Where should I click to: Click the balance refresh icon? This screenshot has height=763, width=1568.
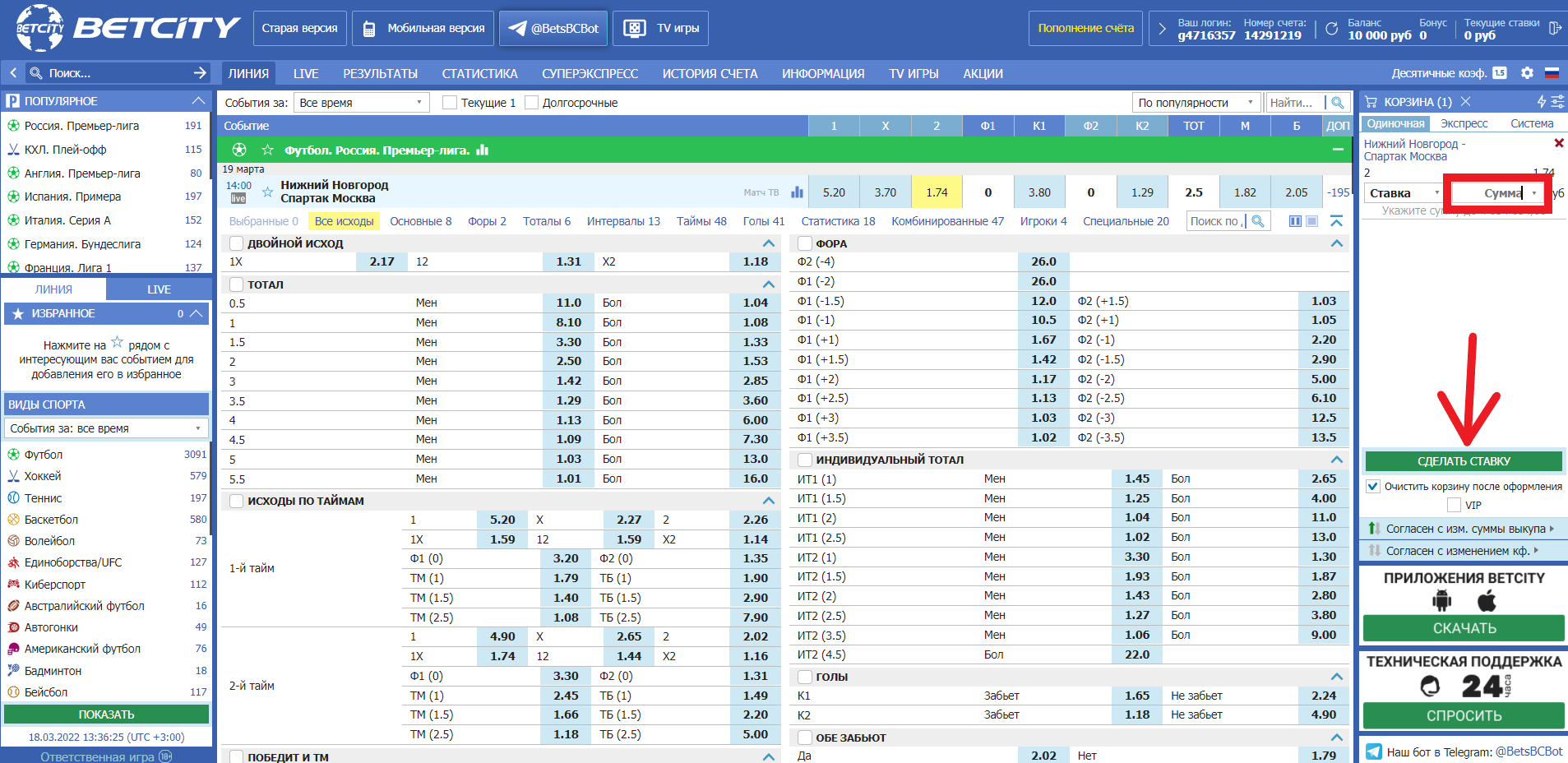[1331, 29]
